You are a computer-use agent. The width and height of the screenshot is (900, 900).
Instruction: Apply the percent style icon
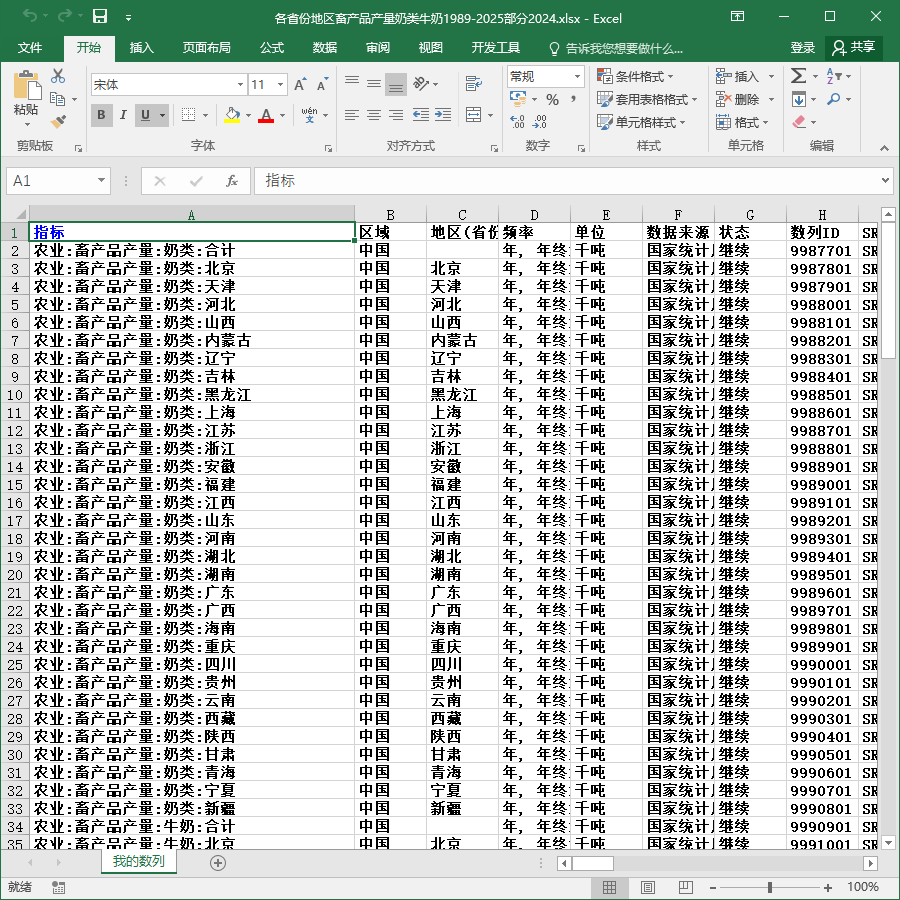(x=552, y=100)
